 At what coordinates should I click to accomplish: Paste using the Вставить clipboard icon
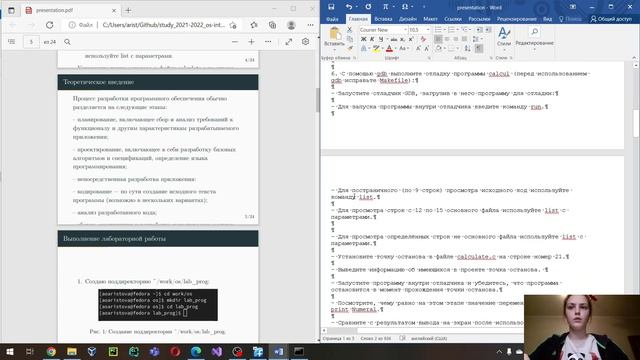[334, 35]
